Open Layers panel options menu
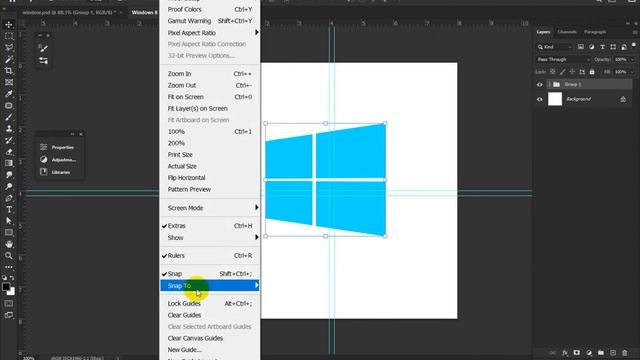 635,32
